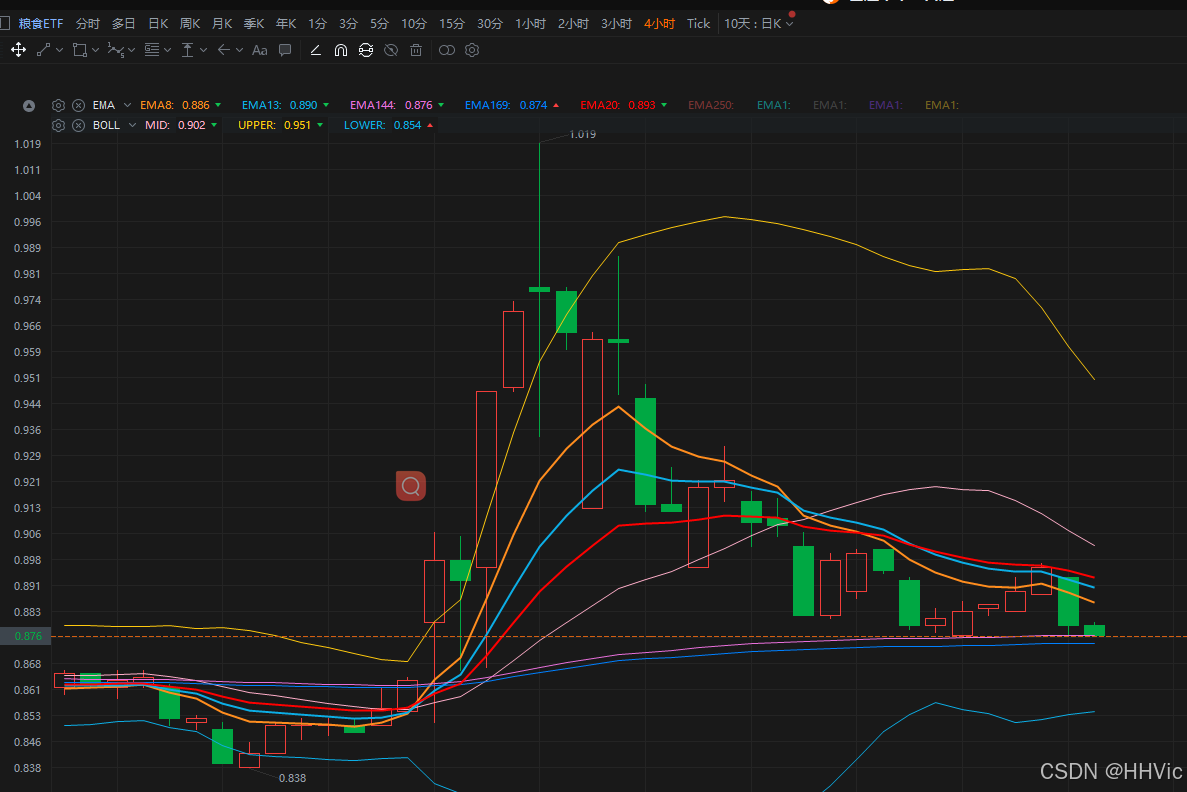The image size is (1187, 792).
Task: Hide all drawings with eye-slash icon
Action: pyautogui.click(x=391, y=50)
